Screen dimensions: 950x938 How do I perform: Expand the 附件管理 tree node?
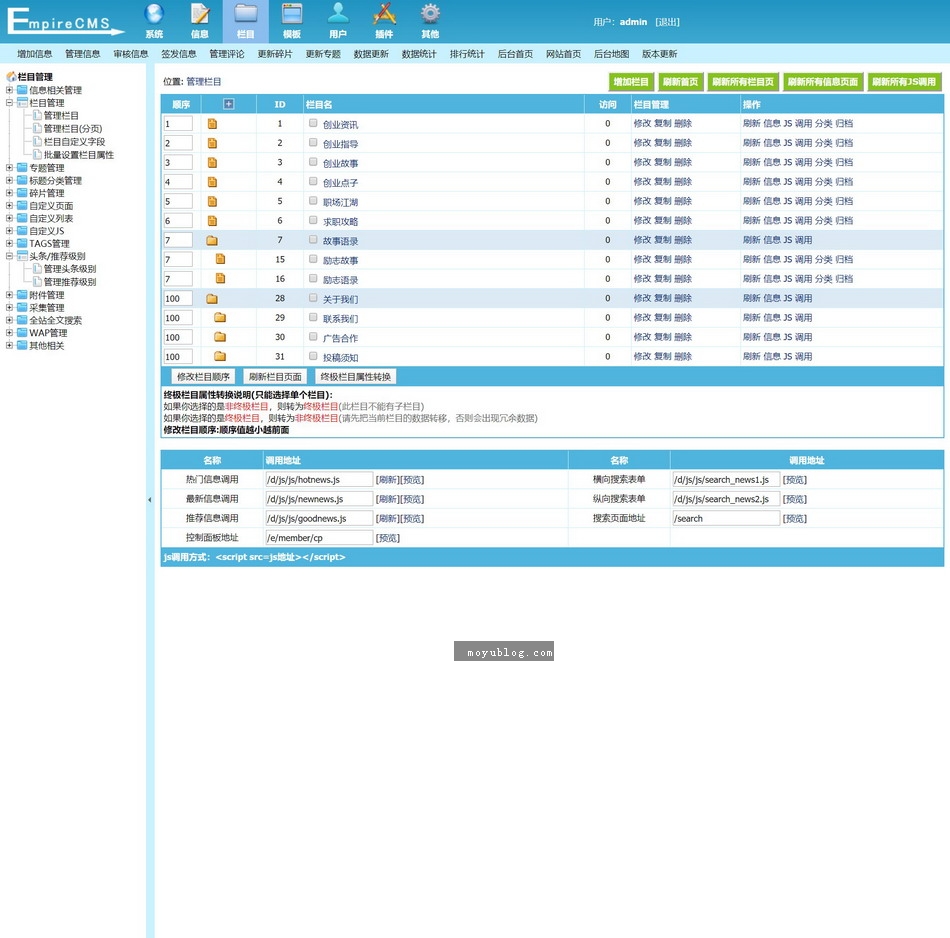coord(9,294)
